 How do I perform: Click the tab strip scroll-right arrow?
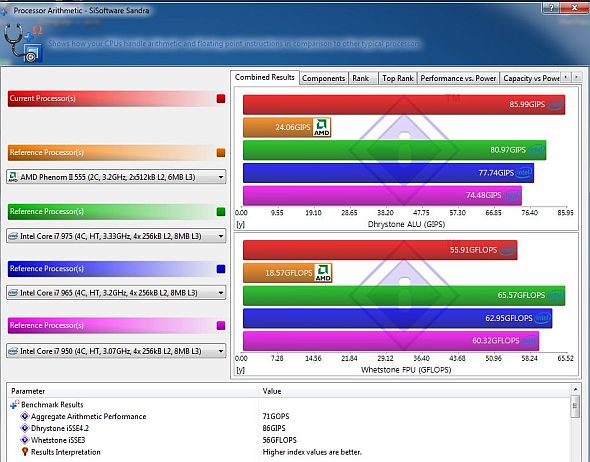coord(577,78)
